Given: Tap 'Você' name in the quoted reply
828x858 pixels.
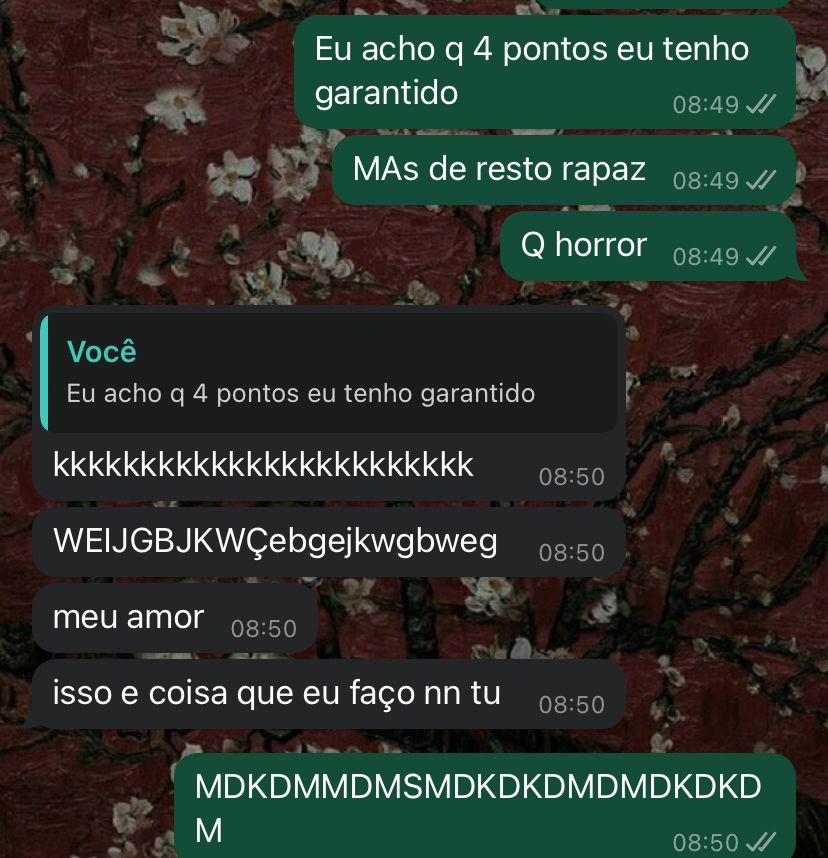Looking at the screenshot, I should pyautogui.click(x=101, y=351).
